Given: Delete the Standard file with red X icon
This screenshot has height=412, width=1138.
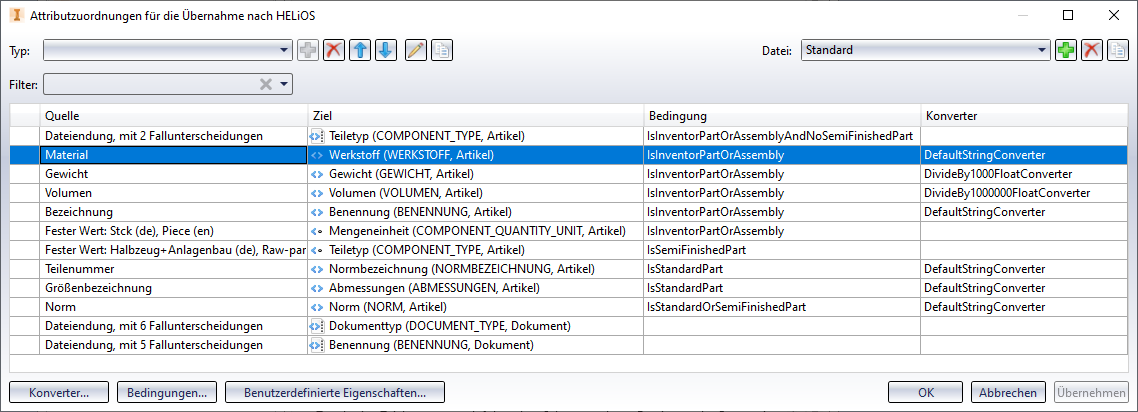Looking at the screenshot, I should (1092, 50).
